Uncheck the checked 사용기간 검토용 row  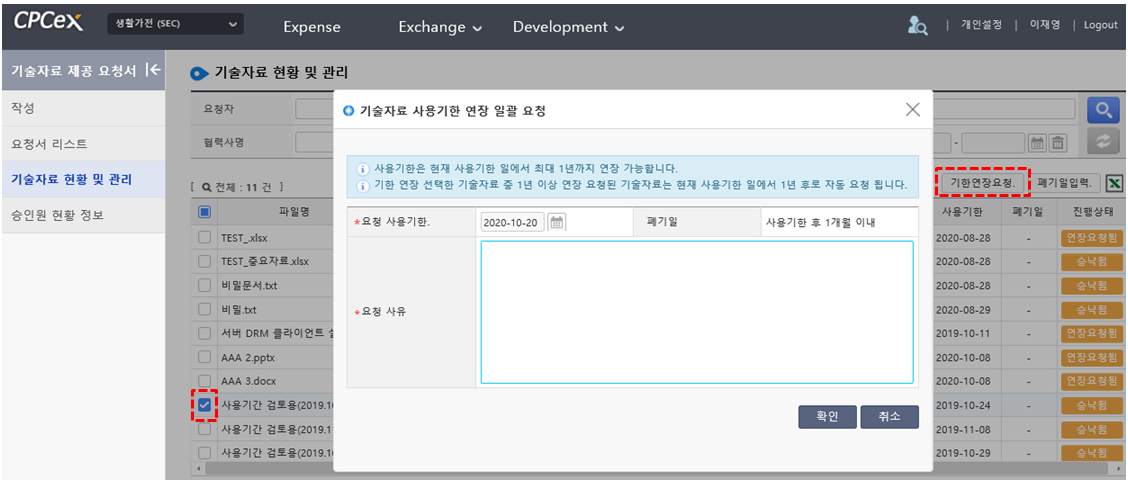click(204, 406)
